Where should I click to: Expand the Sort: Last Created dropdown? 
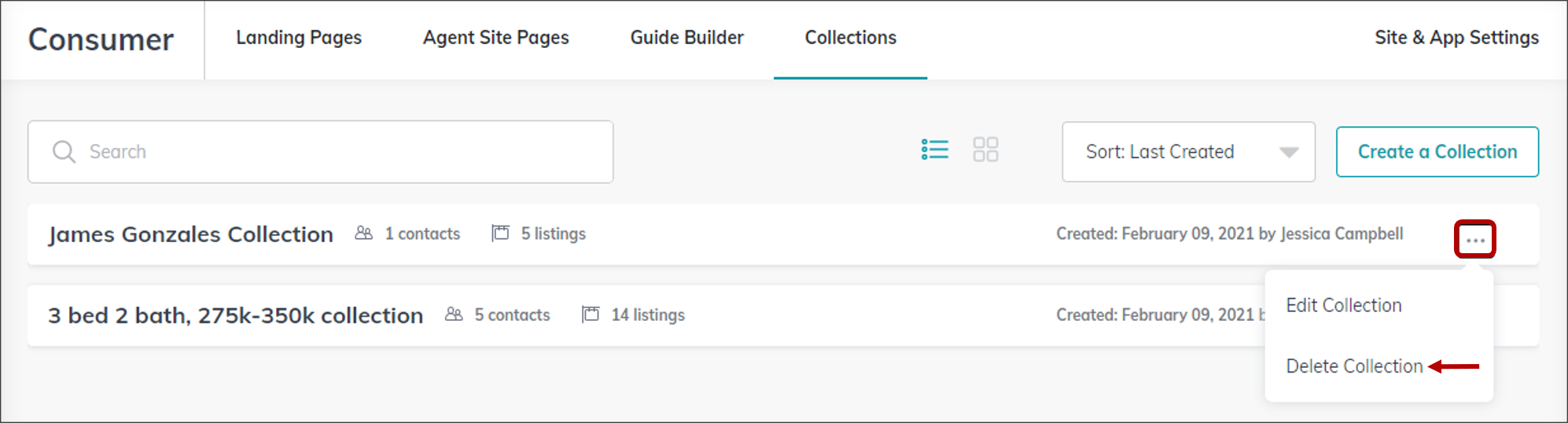pyautogui.click(x=1188, y=152)
